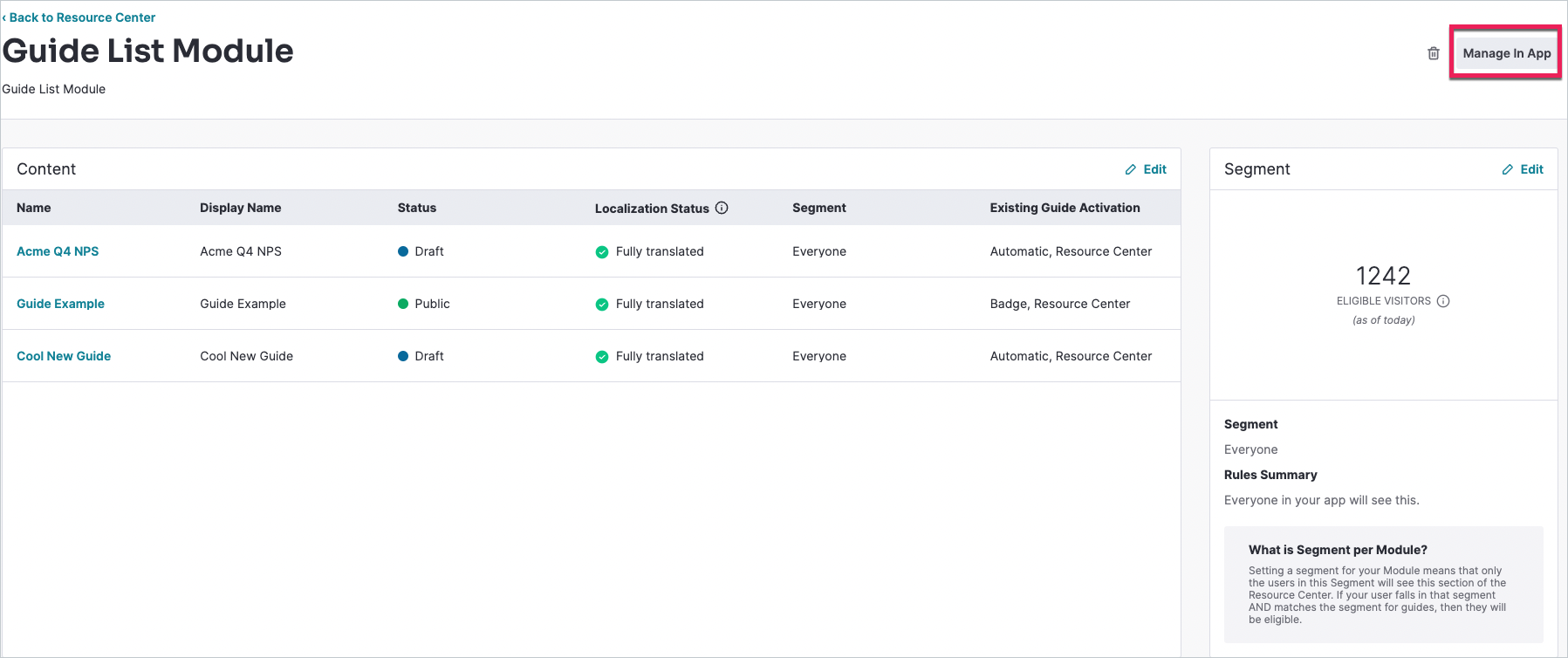1568x658 pixels.
Task: Edit the Segment panel
Action: pos(1523,169)
